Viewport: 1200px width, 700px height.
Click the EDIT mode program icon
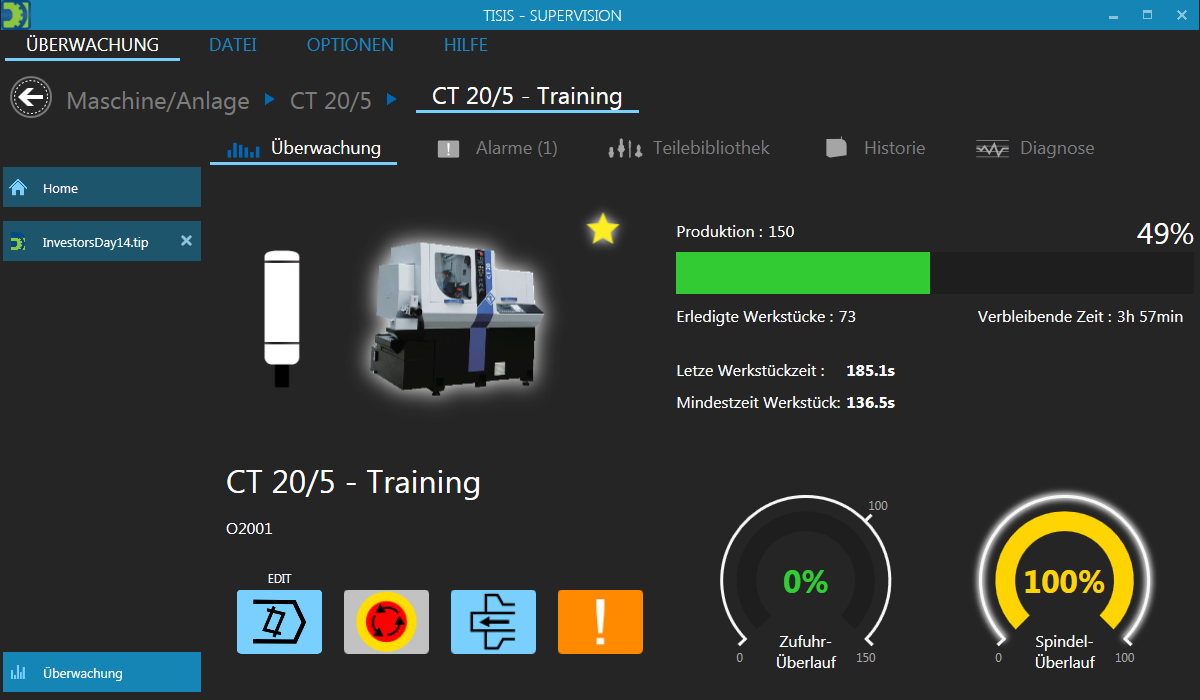279,622
